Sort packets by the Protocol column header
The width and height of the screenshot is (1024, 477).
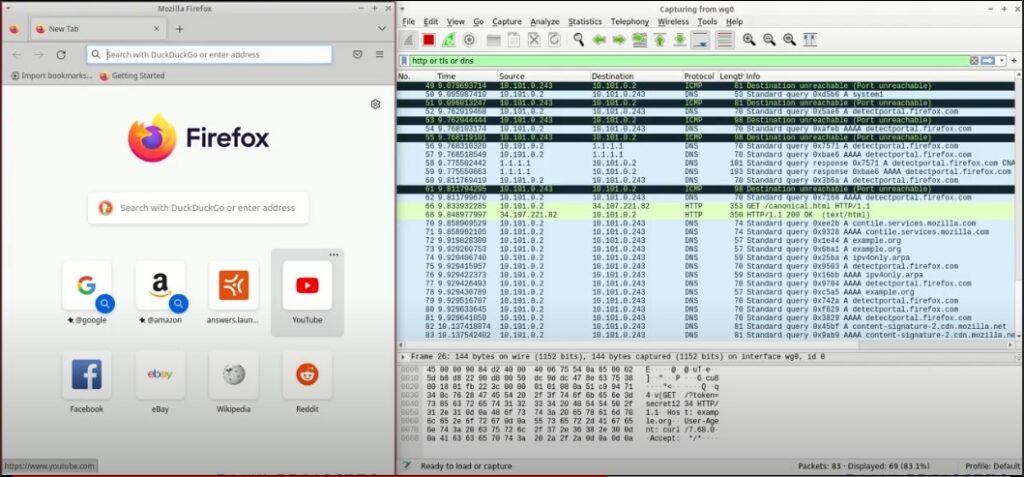[700, 76]
